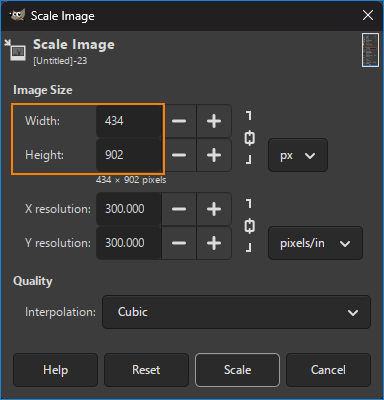This screenshot has width=384, height=400.
Task: Click the X resolution field showing 300.000
Action: (129, 209)
